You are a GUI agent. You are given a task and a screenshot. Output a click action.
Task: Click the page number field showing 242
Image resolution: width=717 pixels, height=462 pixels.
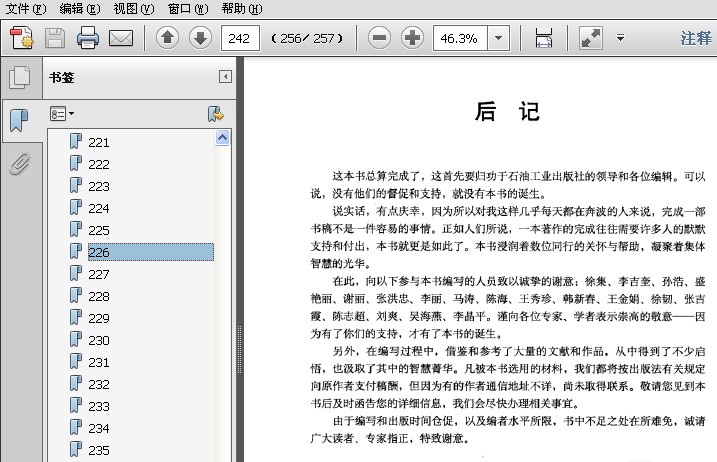240,39
